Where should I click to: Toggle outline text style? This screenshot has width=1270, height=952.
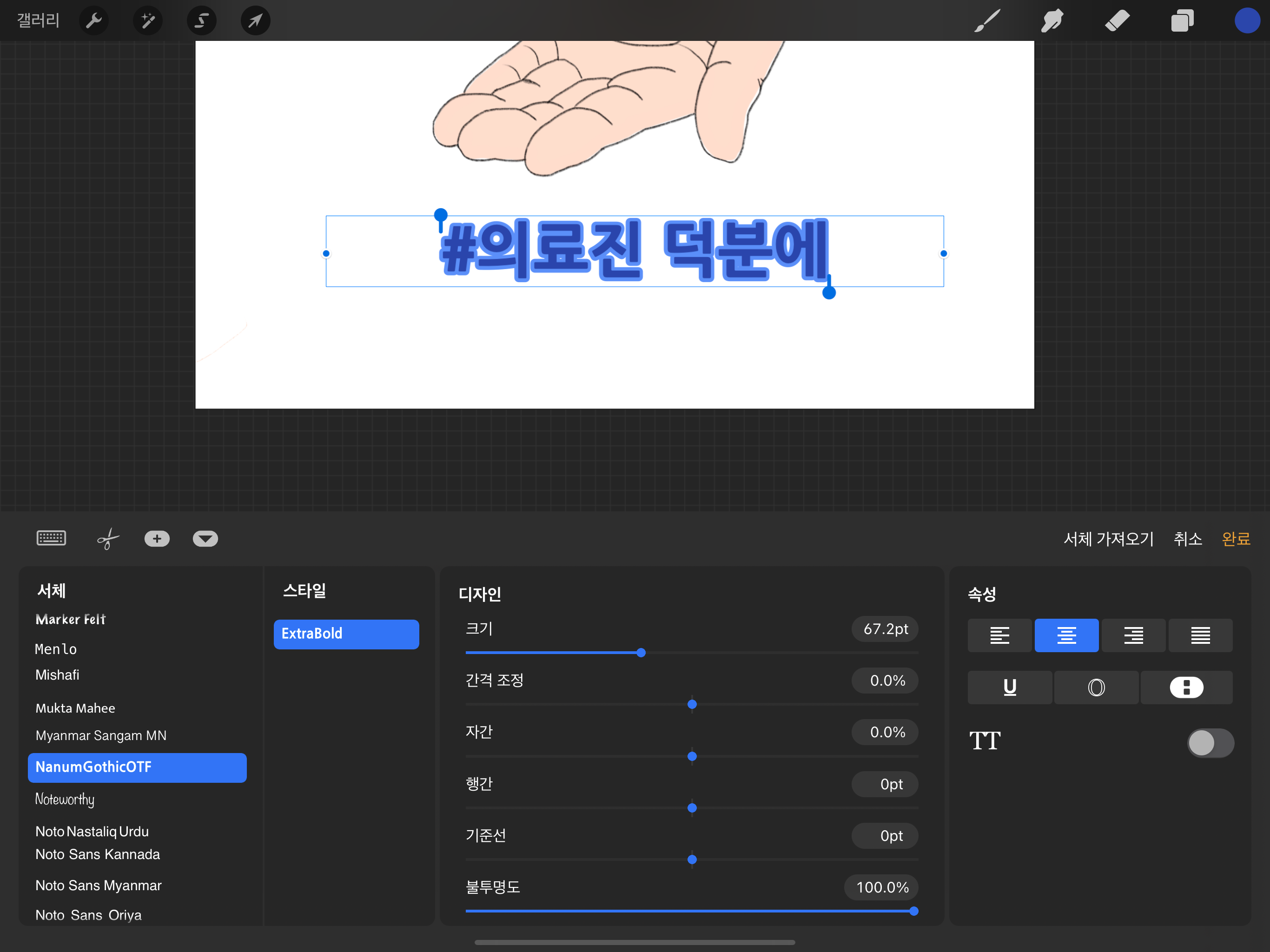click(1097, 687)
